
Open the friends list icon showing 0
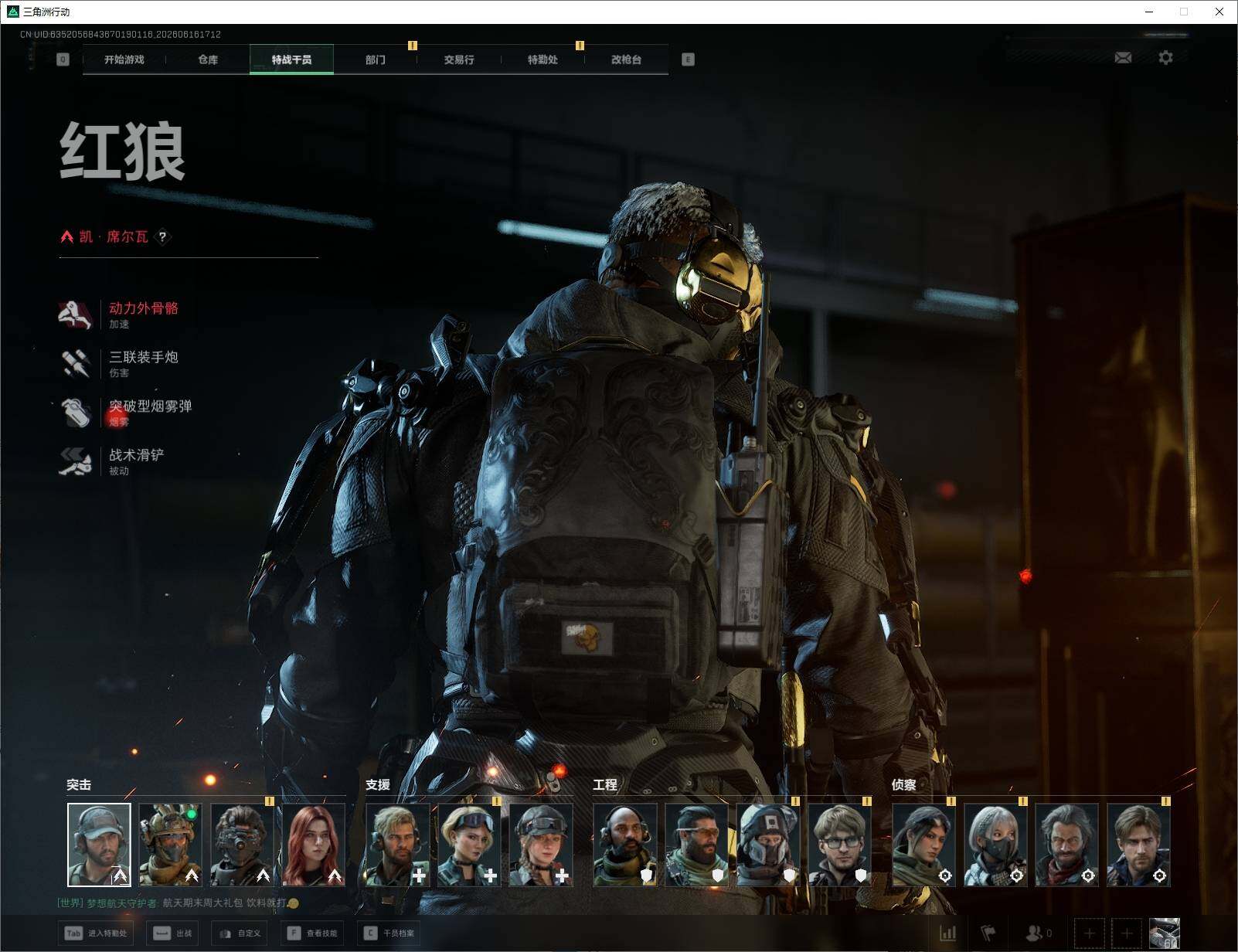pos(1038,933)
